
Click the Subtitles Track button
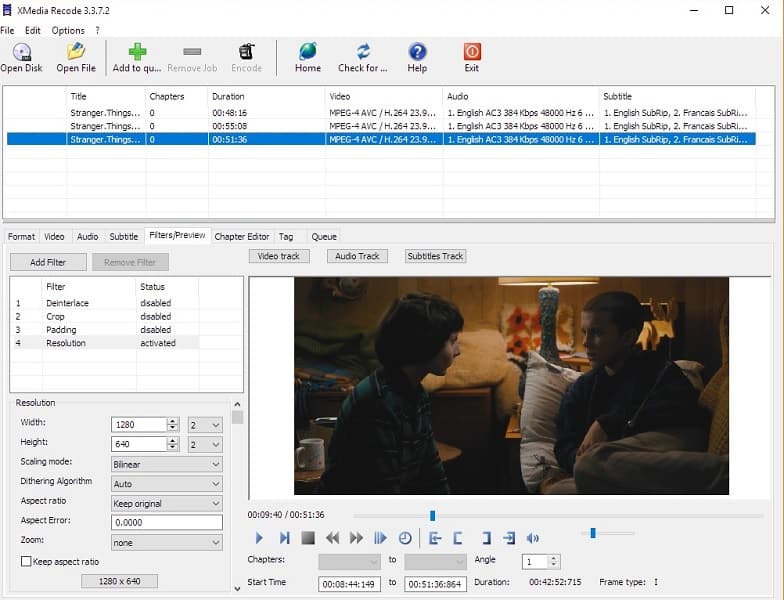click(x=435, y=256)
